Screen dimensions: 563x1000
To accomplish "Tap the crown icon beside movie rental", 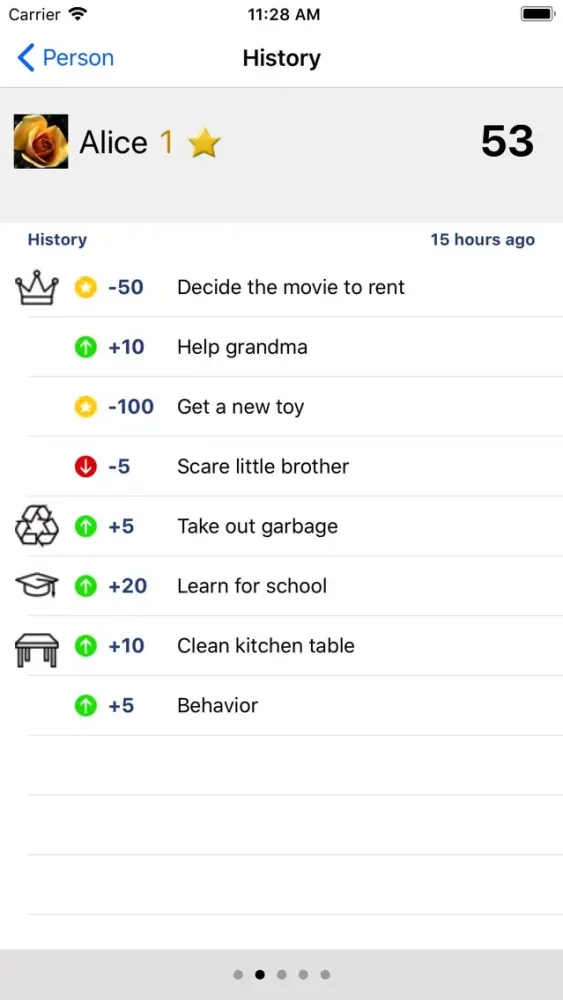I will pos(36,288).
